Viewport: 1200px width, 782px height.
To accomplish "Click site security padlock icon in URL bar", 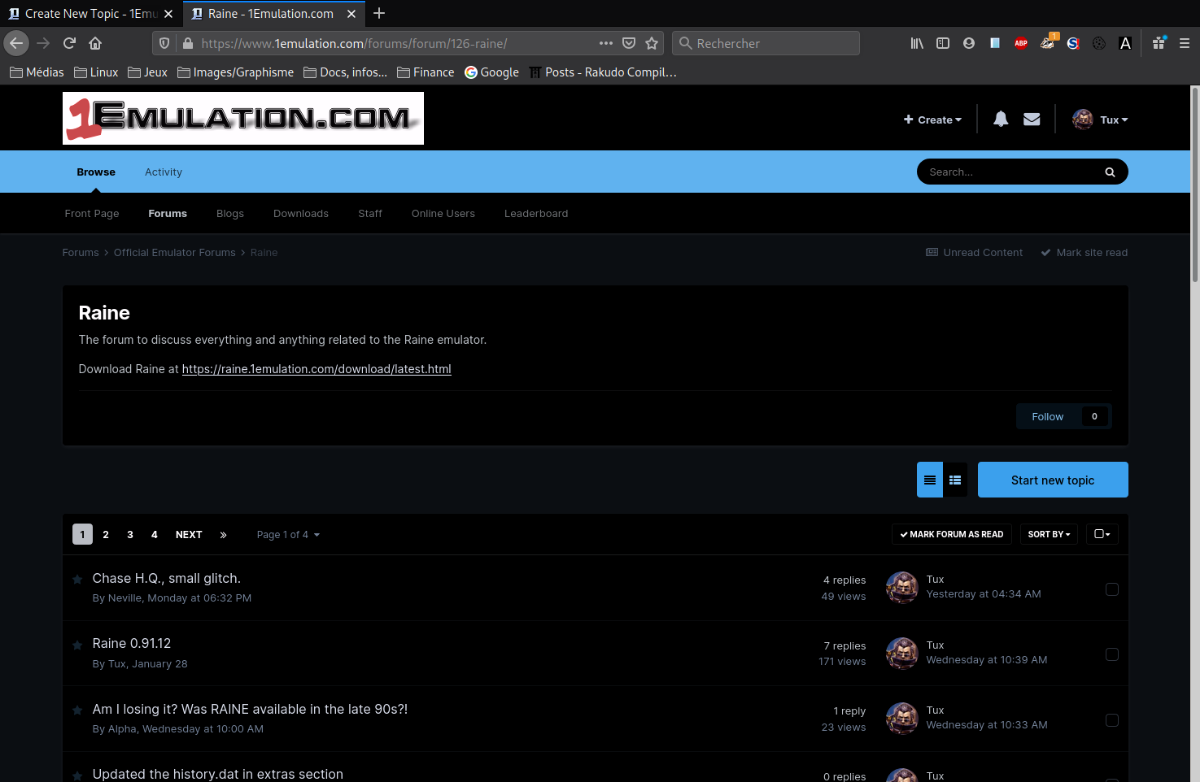I will pyautogui.click(x=187, y=43).
